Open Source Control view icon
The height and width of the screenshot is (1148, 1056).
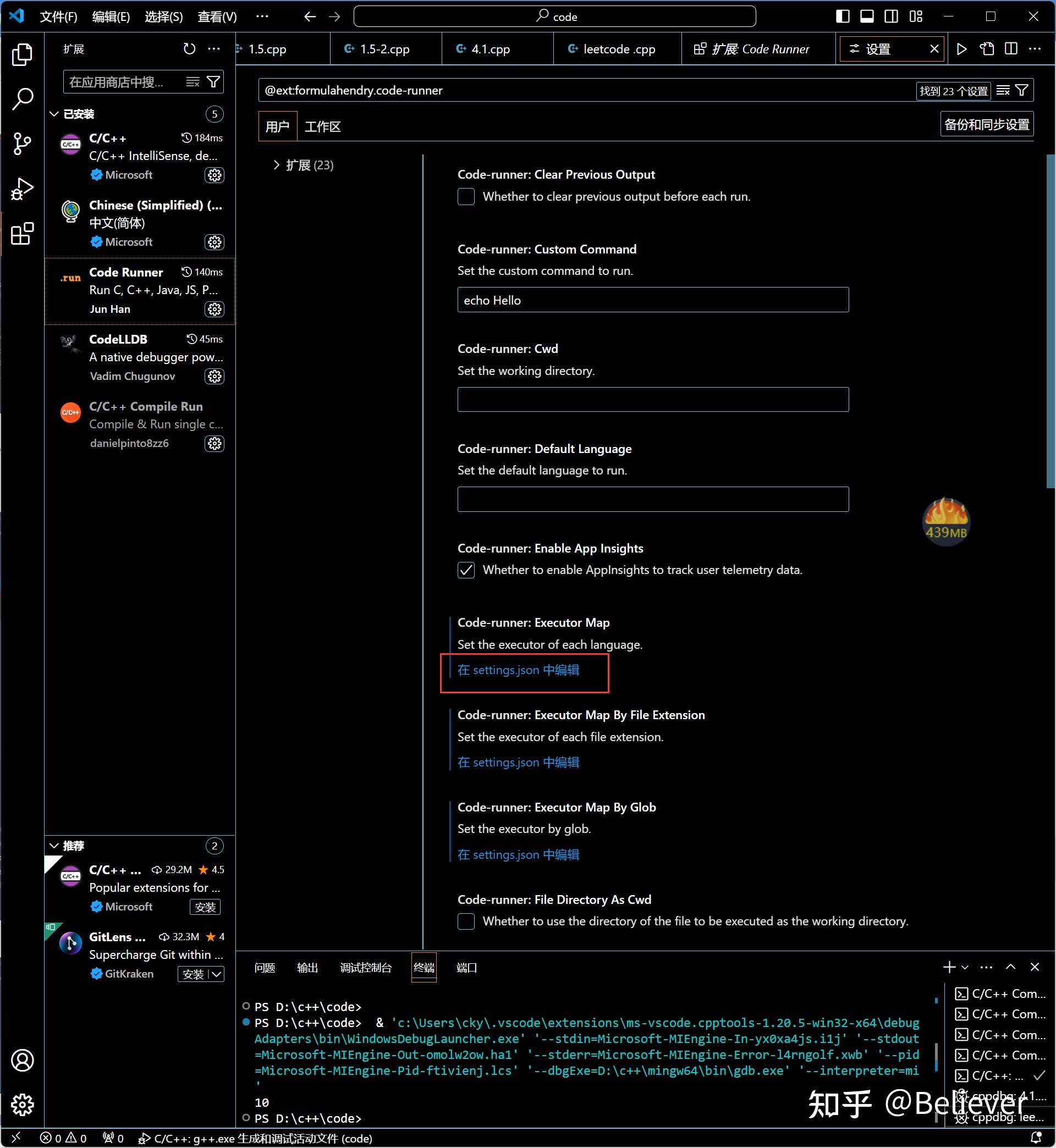pyautogui.click(x=21, y=143)
